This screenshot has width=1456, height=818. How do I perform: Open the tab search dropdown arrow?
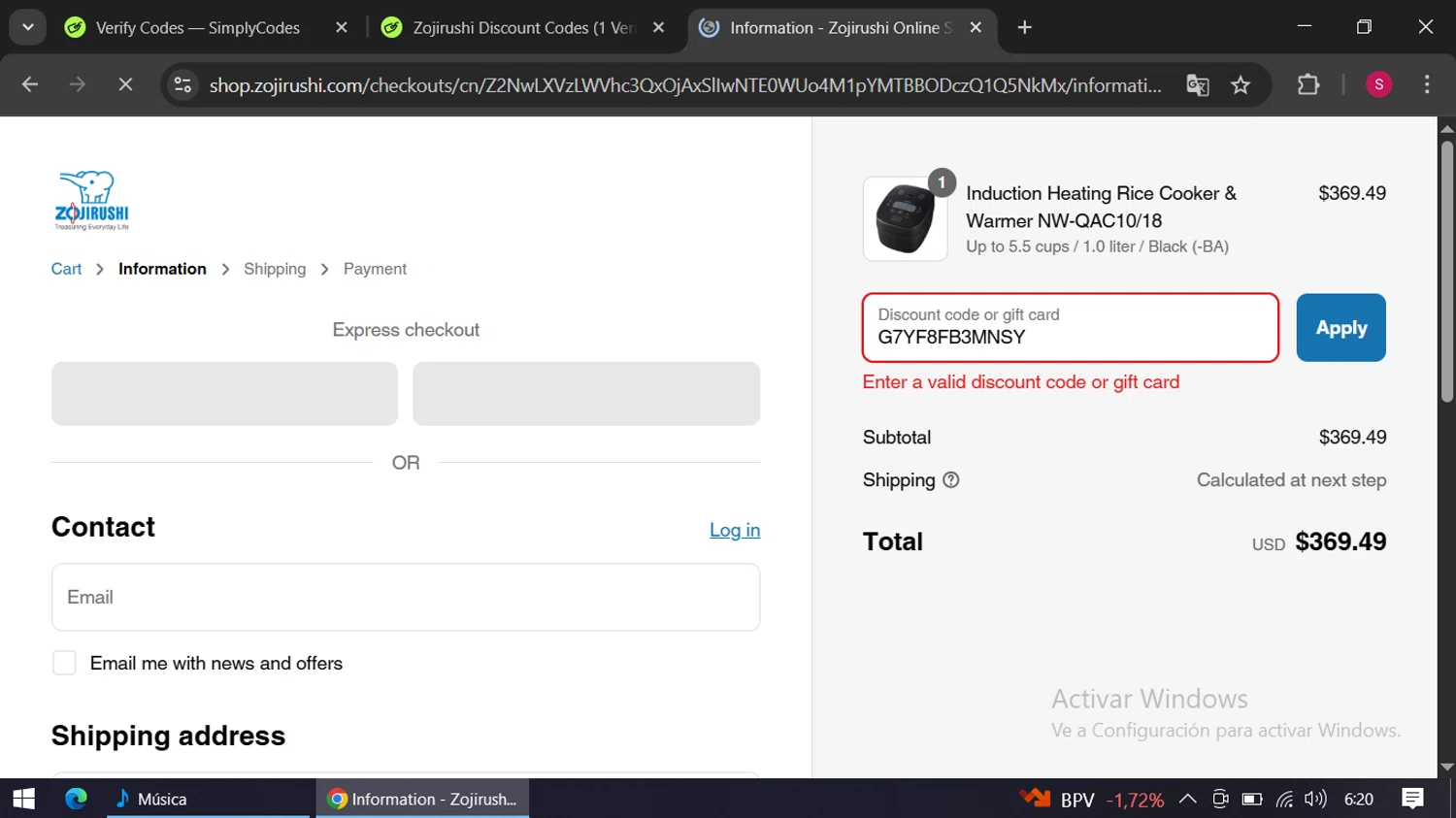[x=28, y=27]
